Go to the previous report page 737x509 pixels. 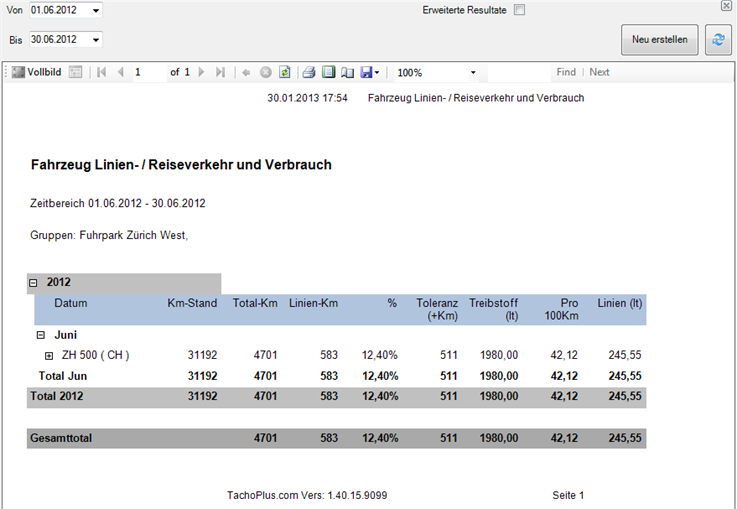[x=120, y=72]
